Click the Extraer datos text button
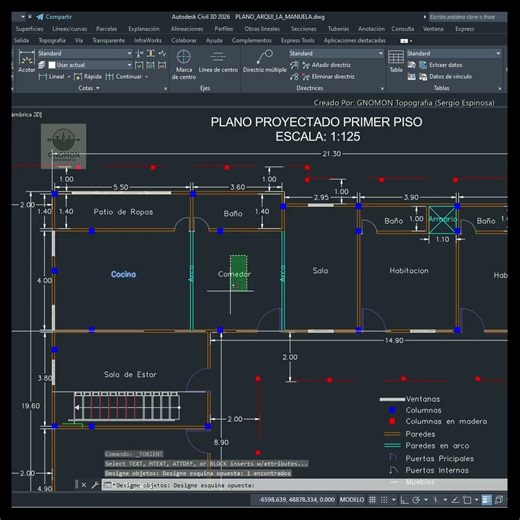The height and width of the screenshot is (520, 520). point(446,65)
